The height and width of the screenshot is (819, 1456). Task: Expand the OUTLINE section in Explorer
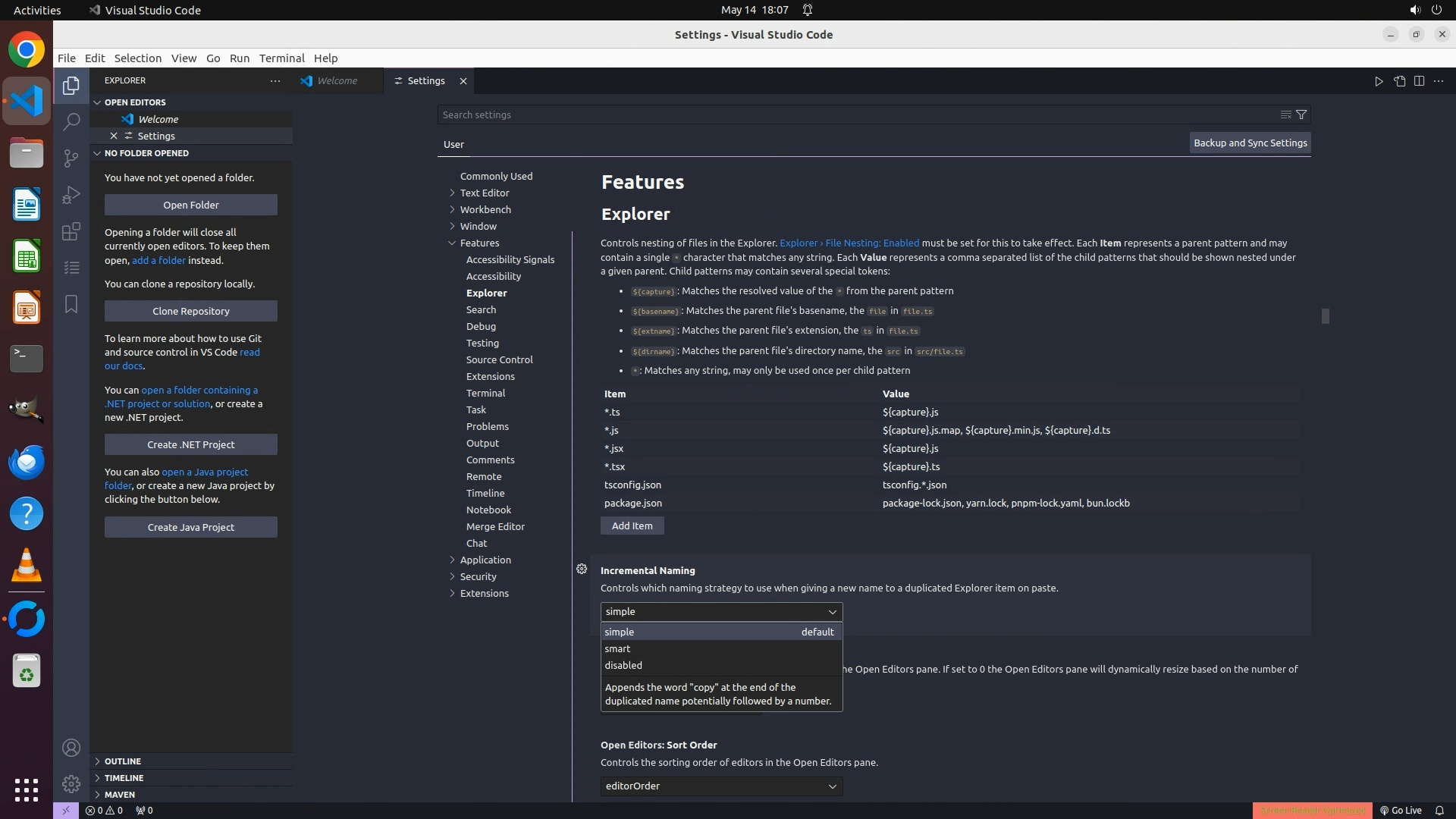(123, 761)
